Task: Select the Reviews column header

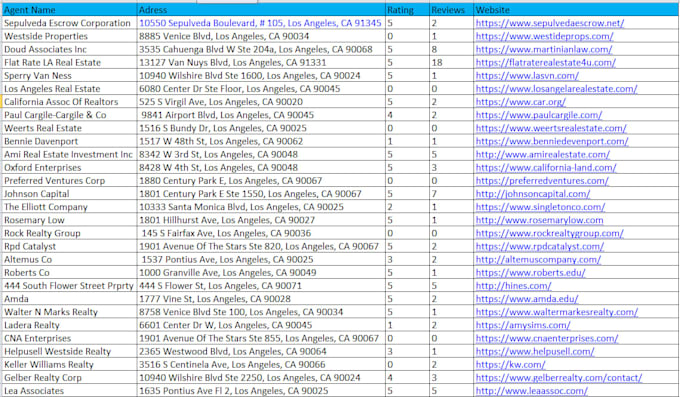Action: (451, 10)
